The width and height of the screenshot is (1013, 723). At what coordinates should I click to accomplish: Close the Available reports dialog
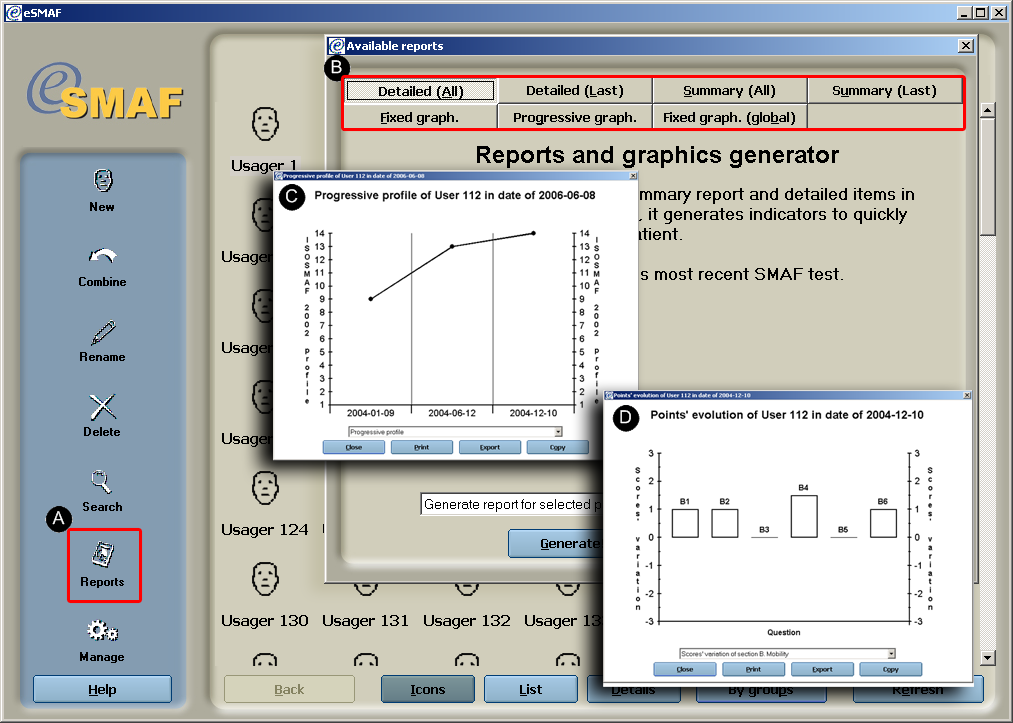[966, 46]
